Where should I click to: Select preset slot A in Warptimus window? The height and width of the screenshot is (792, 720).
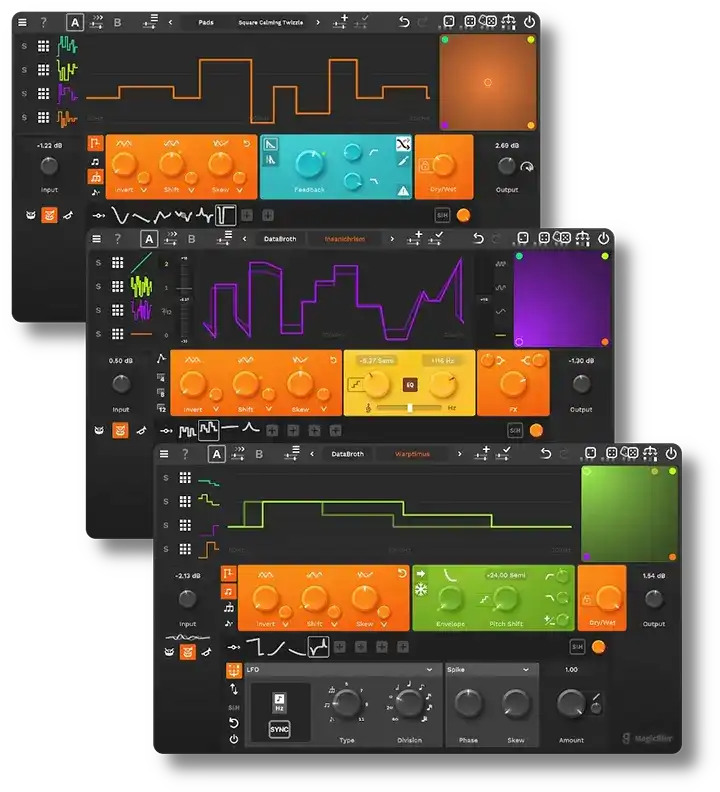coord(217,454)
